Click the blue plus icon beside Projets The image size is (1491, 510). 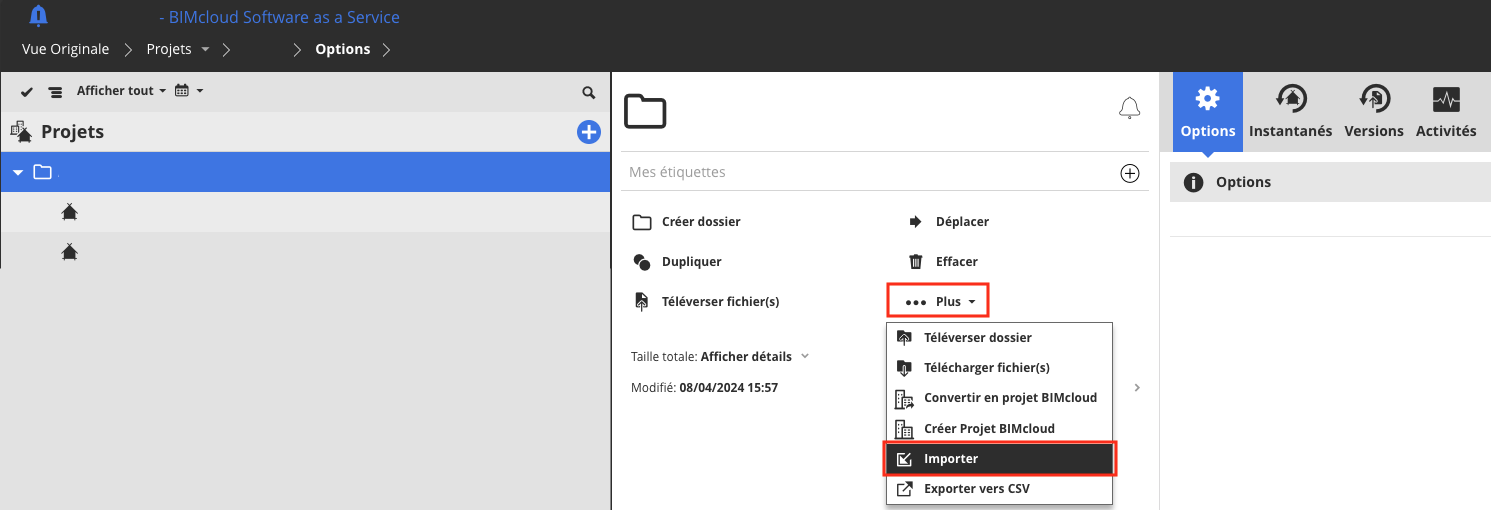589,132
